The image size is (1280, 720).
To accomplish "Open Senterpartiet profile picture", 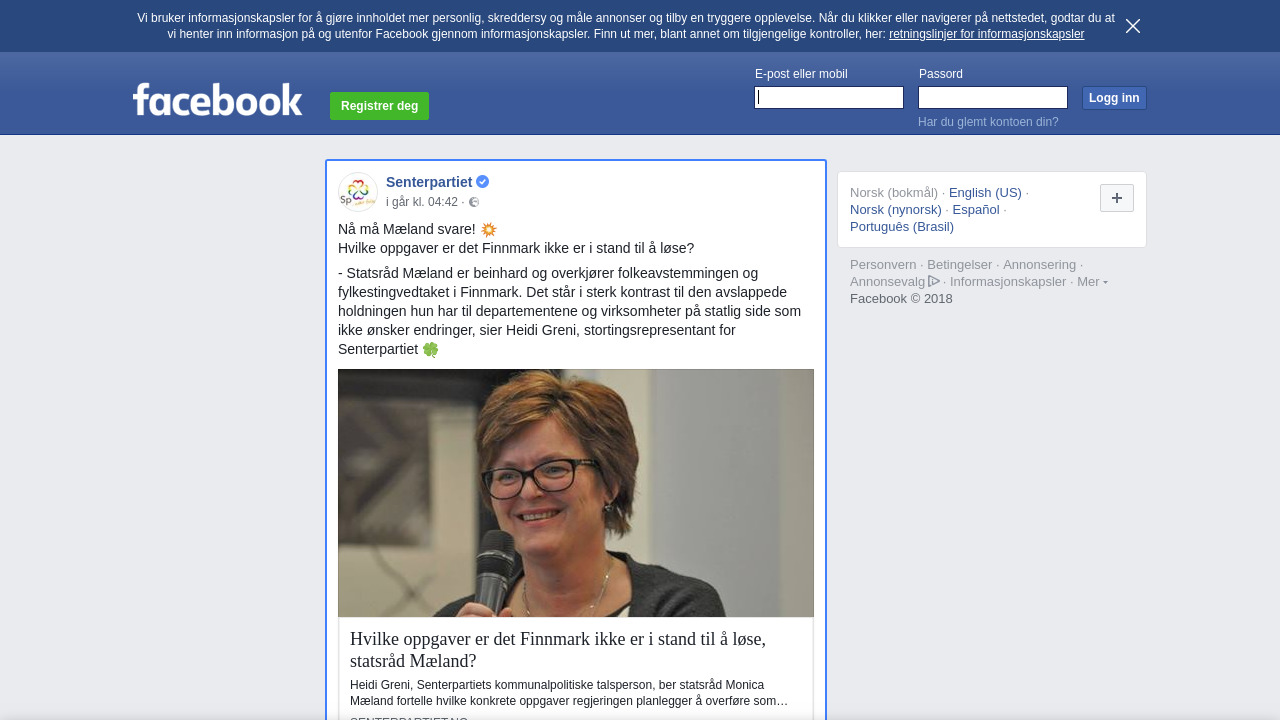I will 358,192.
